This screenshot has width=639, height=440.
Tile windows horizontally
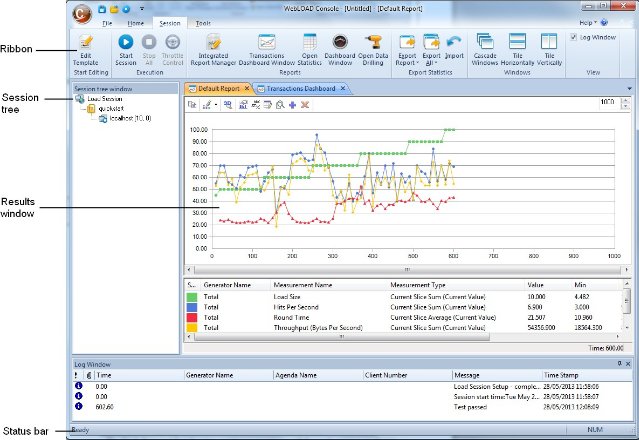[x=519, y=42]
